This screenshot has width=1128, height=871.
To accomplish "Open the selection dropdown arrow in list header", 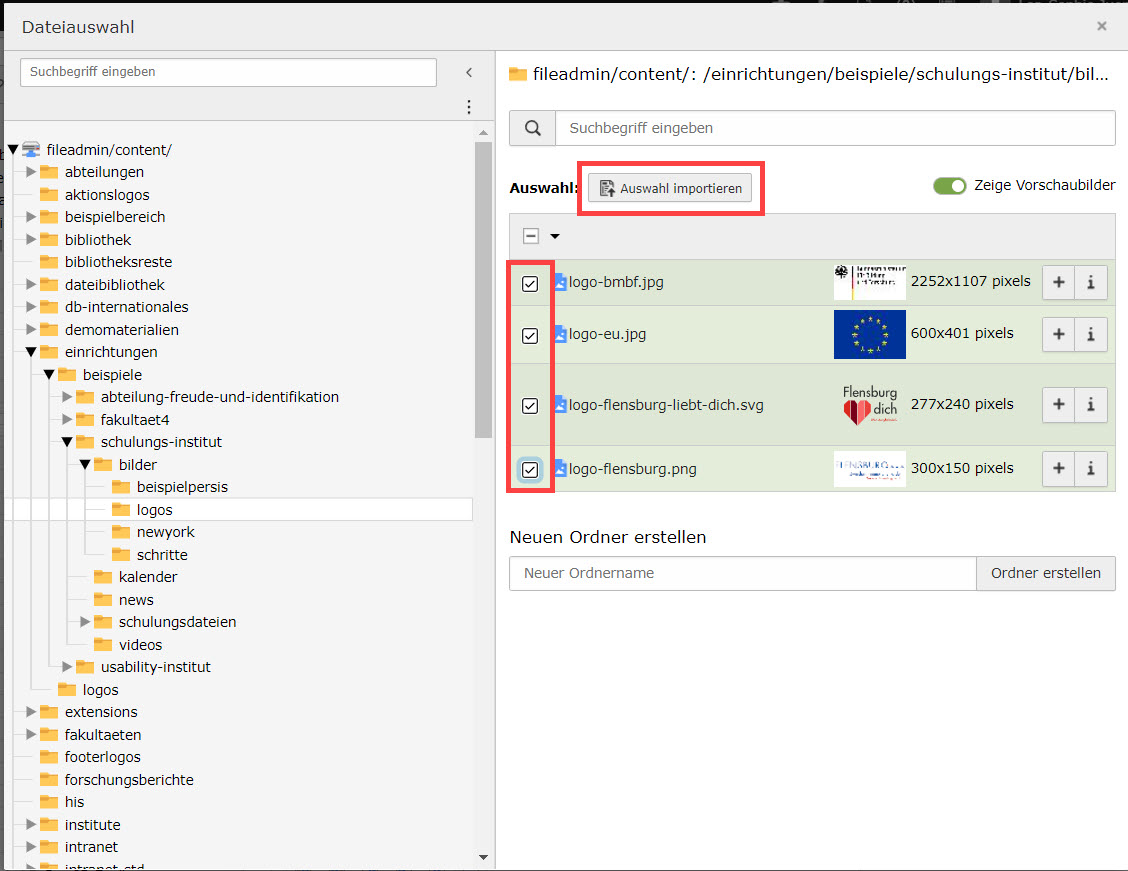I will [x=555, y=237].
